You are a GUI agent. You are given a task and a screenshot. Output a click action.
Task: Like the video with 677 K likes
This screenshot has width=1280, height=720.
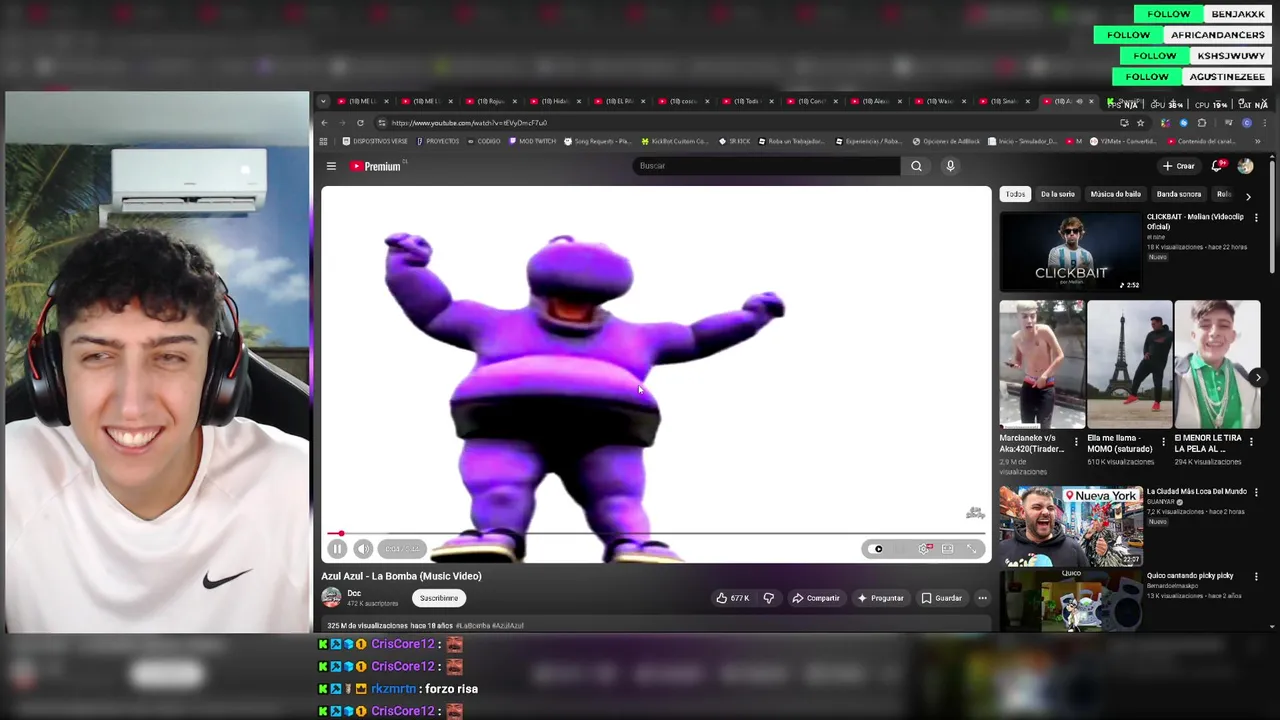click(x=732, y=598)
